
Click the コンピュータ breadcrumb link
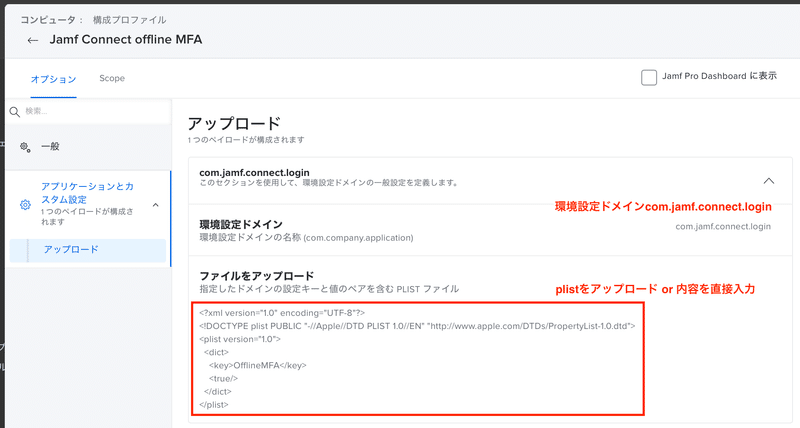[x=48, y=20]
